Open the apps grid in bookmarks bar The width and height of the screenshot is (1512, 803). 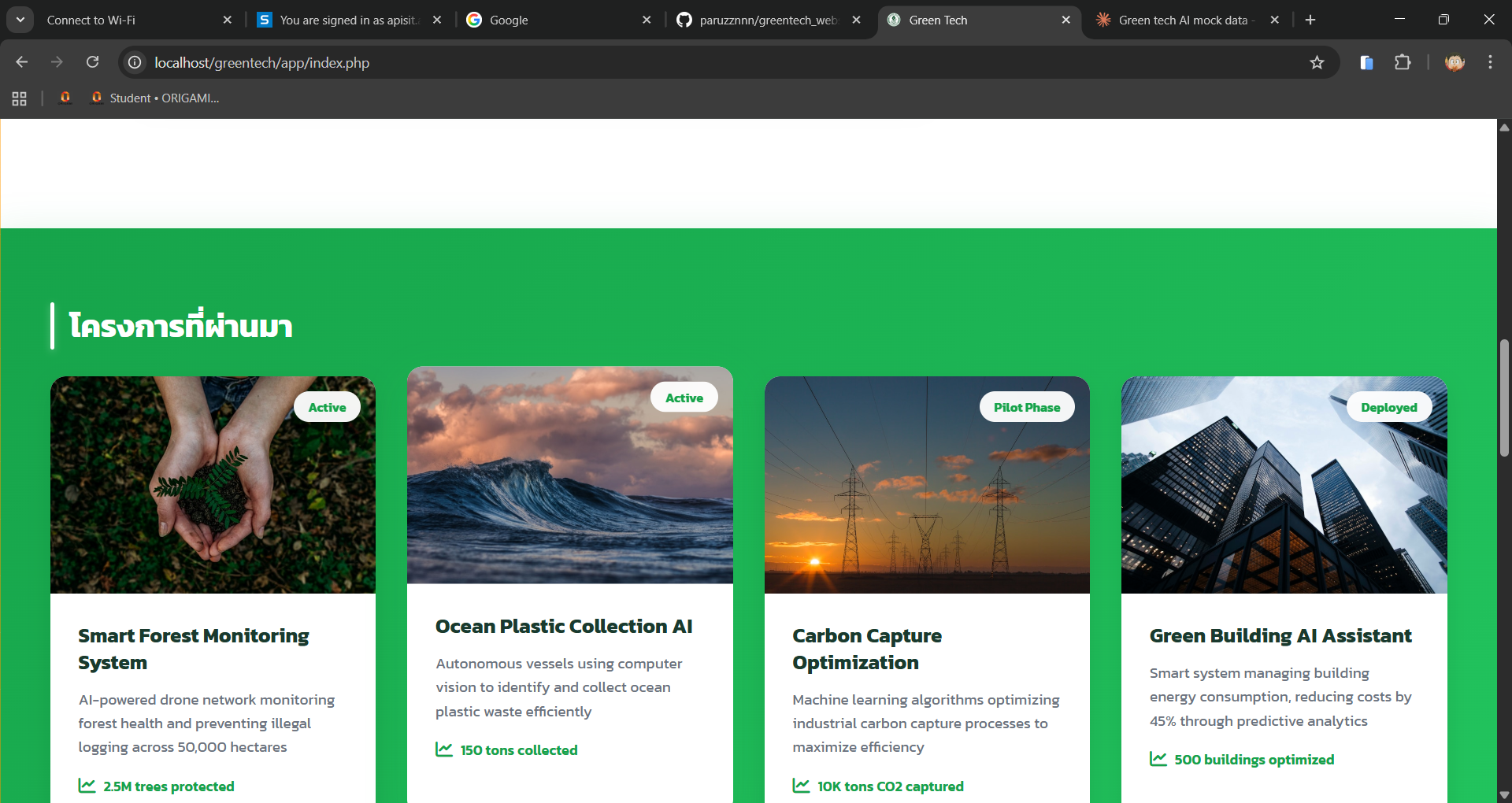click(x=20, y=98)
